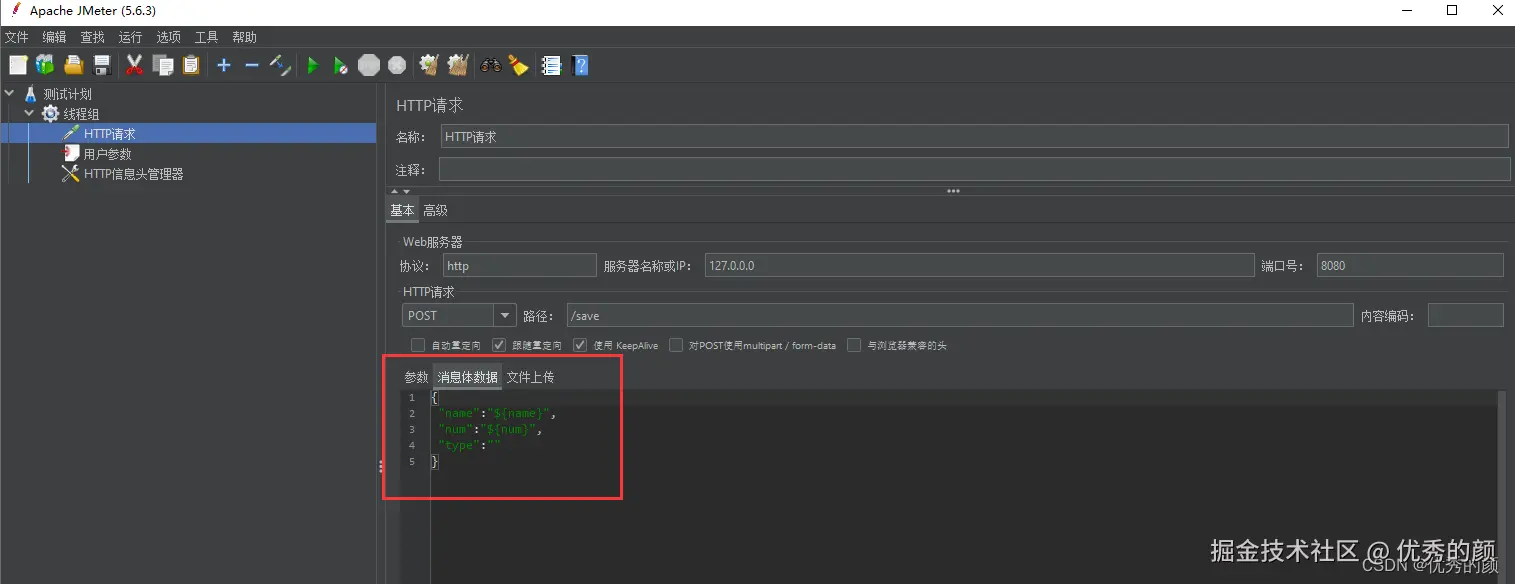Open the 运行 menu
Image resolution: width=1515 pixels, height=584 pixels.
click(x=130, y=37)
